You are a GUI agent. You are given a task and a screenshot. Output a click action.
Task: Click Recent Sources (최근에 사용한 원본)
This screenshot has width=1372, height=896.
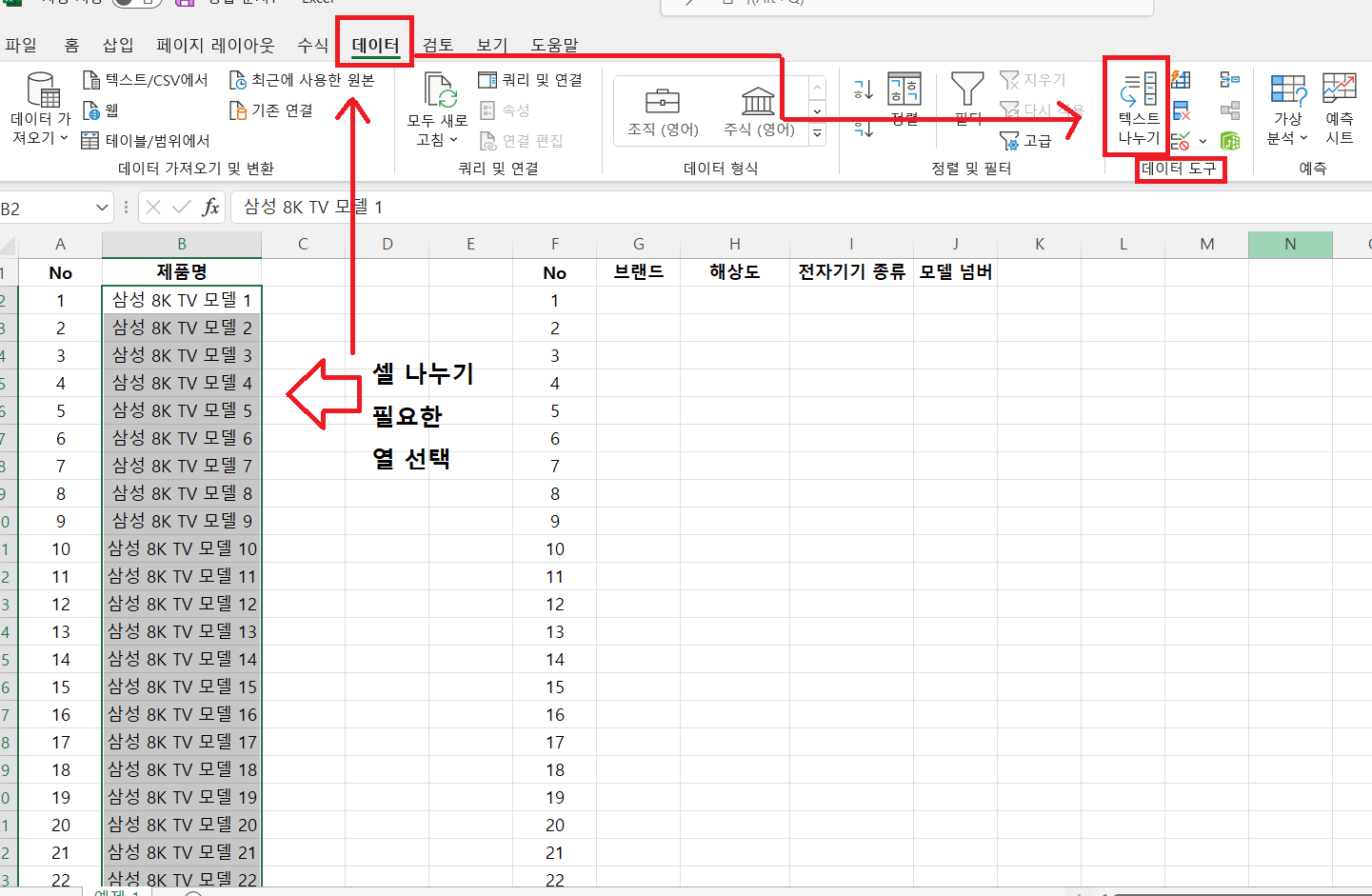tap(303, 80)
